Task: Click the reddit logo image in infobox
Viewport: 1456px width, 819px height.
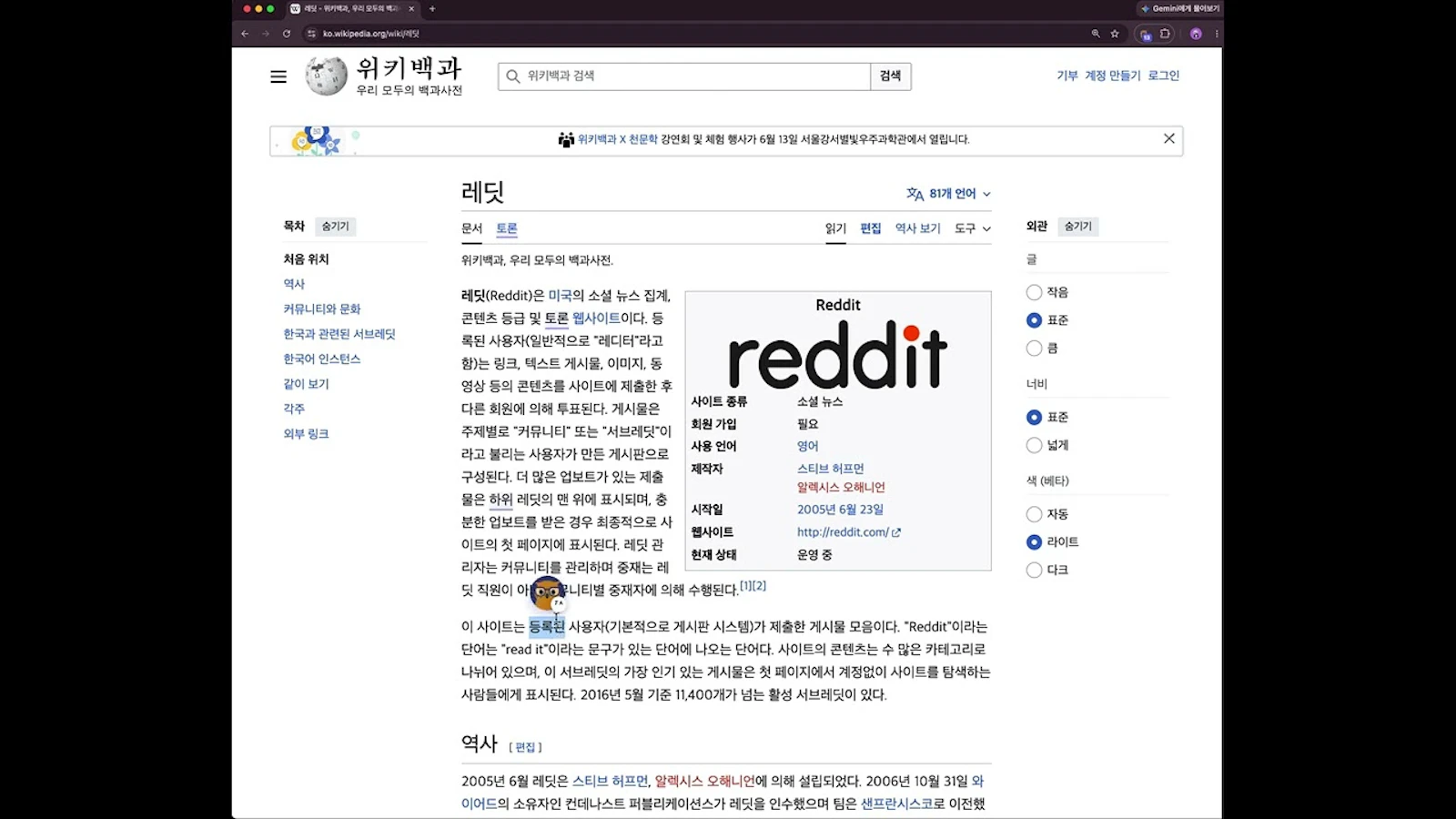Action: (837, 354)
